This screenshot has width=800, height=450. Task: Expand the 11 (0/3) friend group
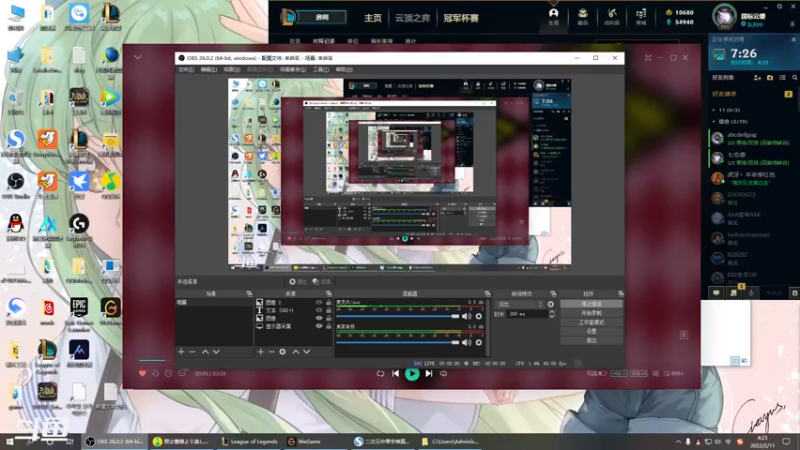[714, 110]
